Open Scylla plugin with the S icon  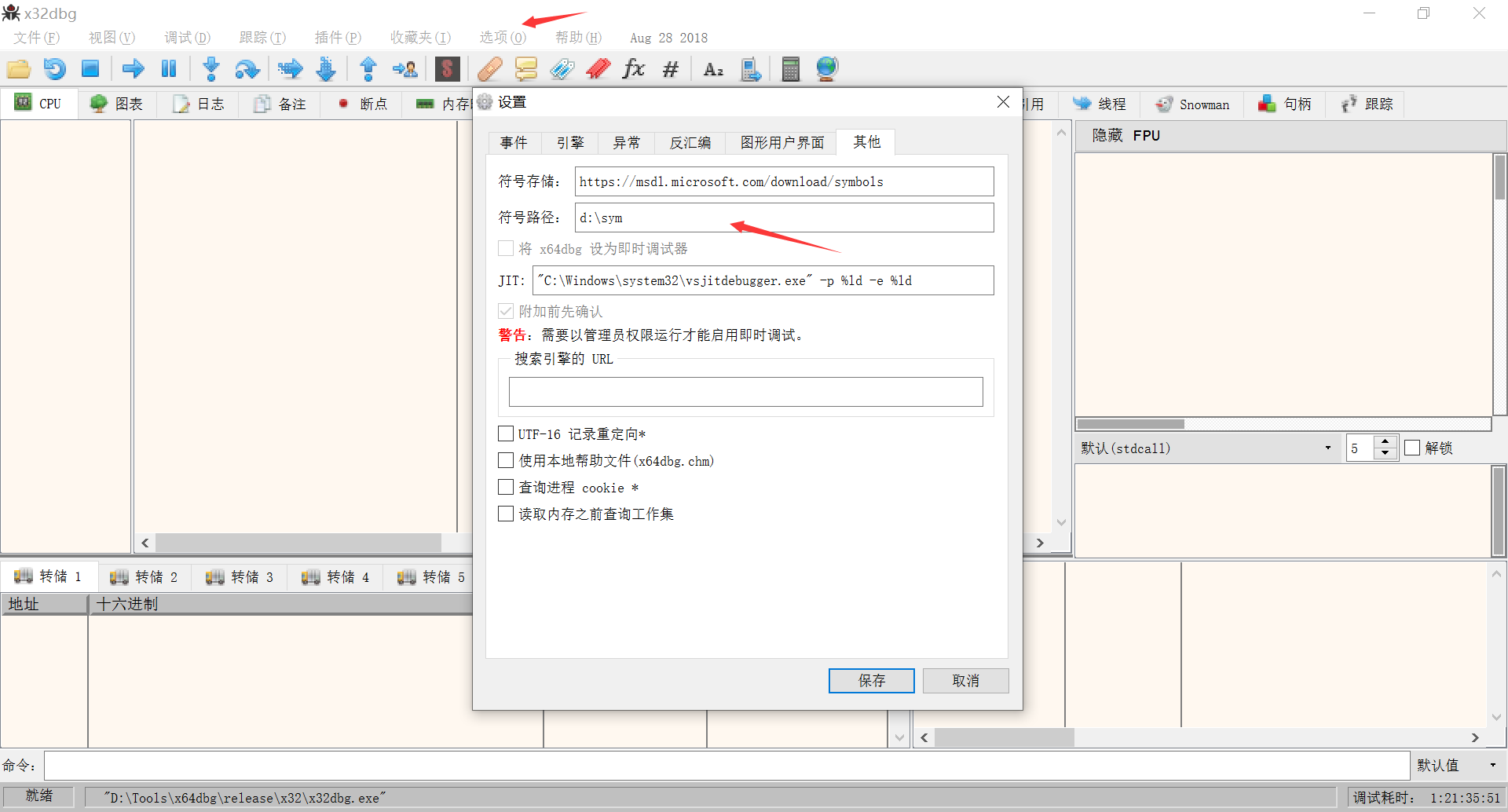[447, 69]
